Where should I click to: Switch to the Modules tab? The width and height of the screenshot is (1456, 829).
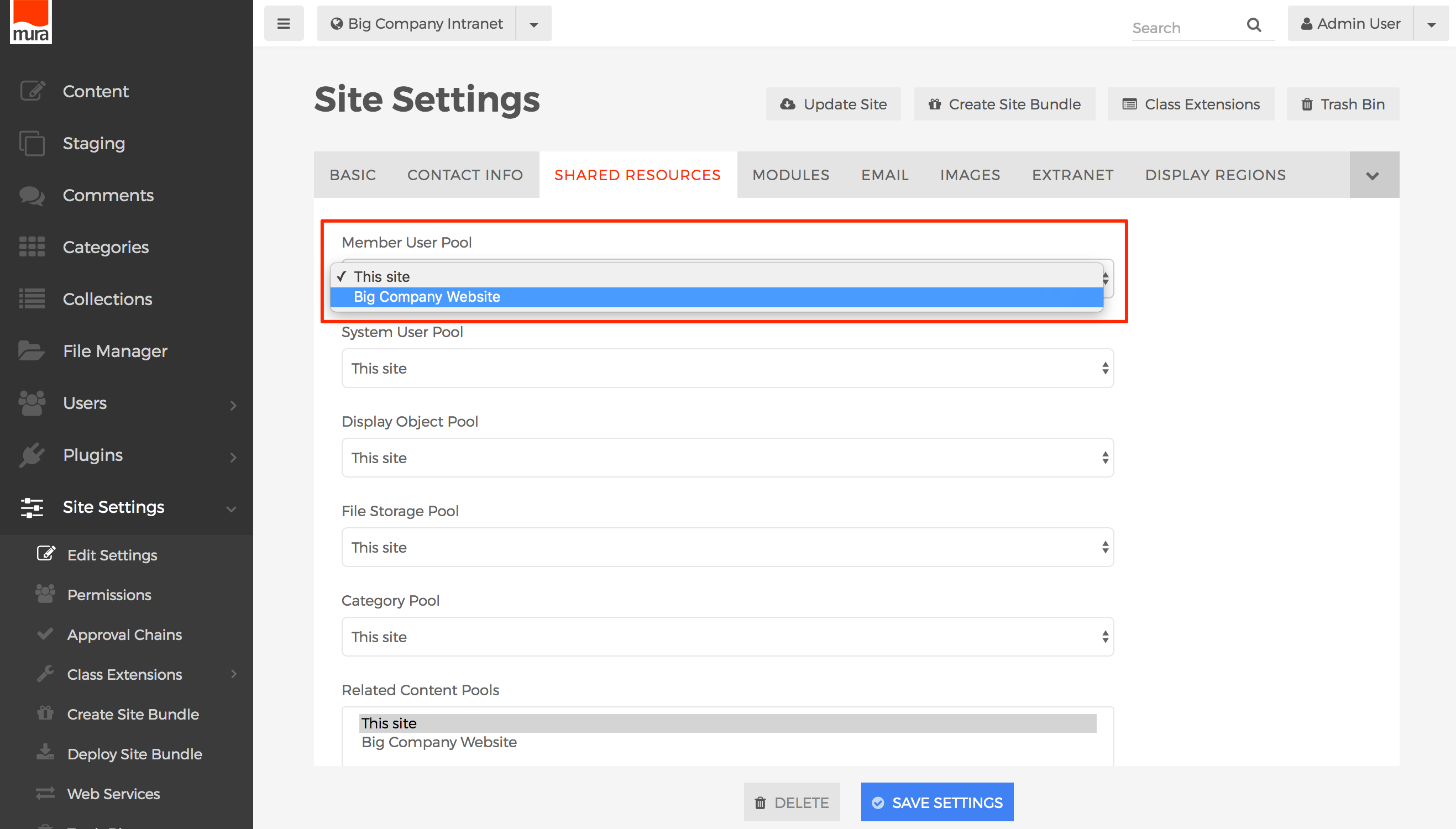pyautogui.click(x=790, y=175)
